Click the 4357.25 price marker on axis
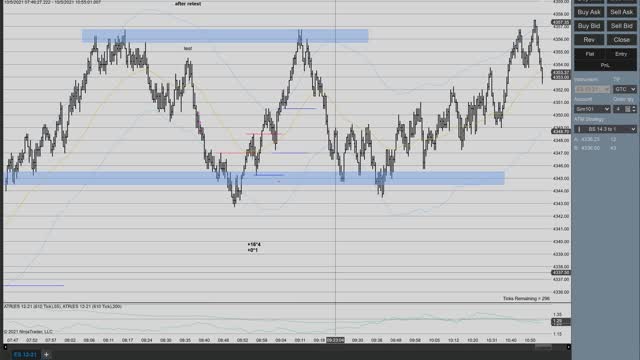 point(560,22)
